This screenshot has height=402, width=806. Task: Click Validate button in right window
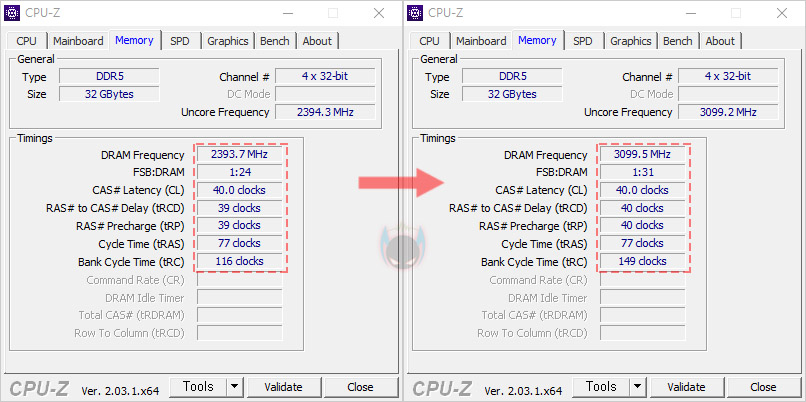[x=686, y=387]
